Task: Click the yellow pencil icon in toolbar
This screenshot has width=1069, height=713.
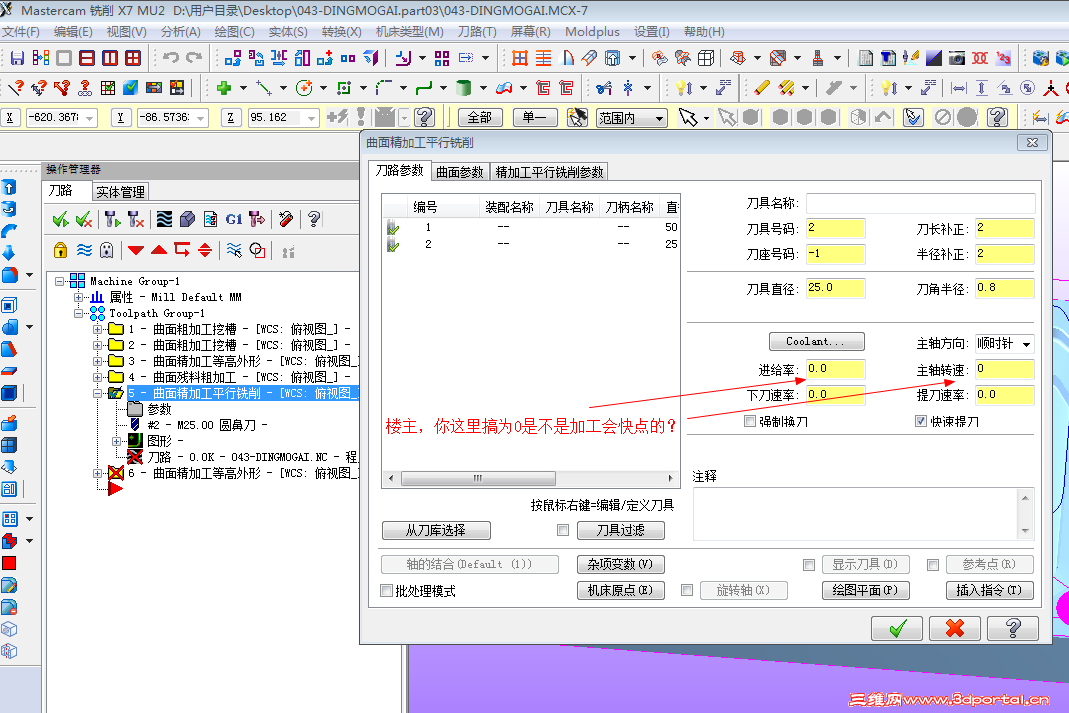Action: (x=762, y=88)
